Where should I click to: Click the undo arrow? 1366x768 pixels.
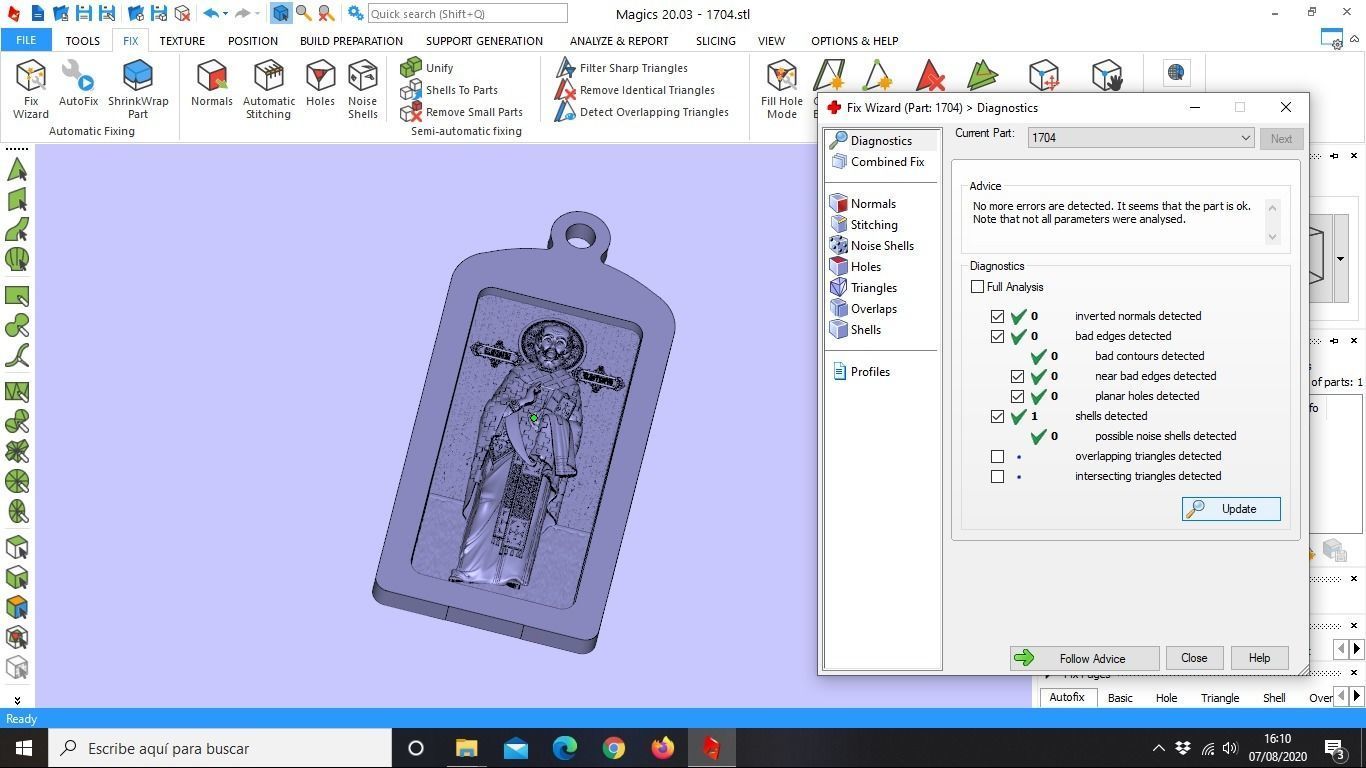(x=210, y=14)
